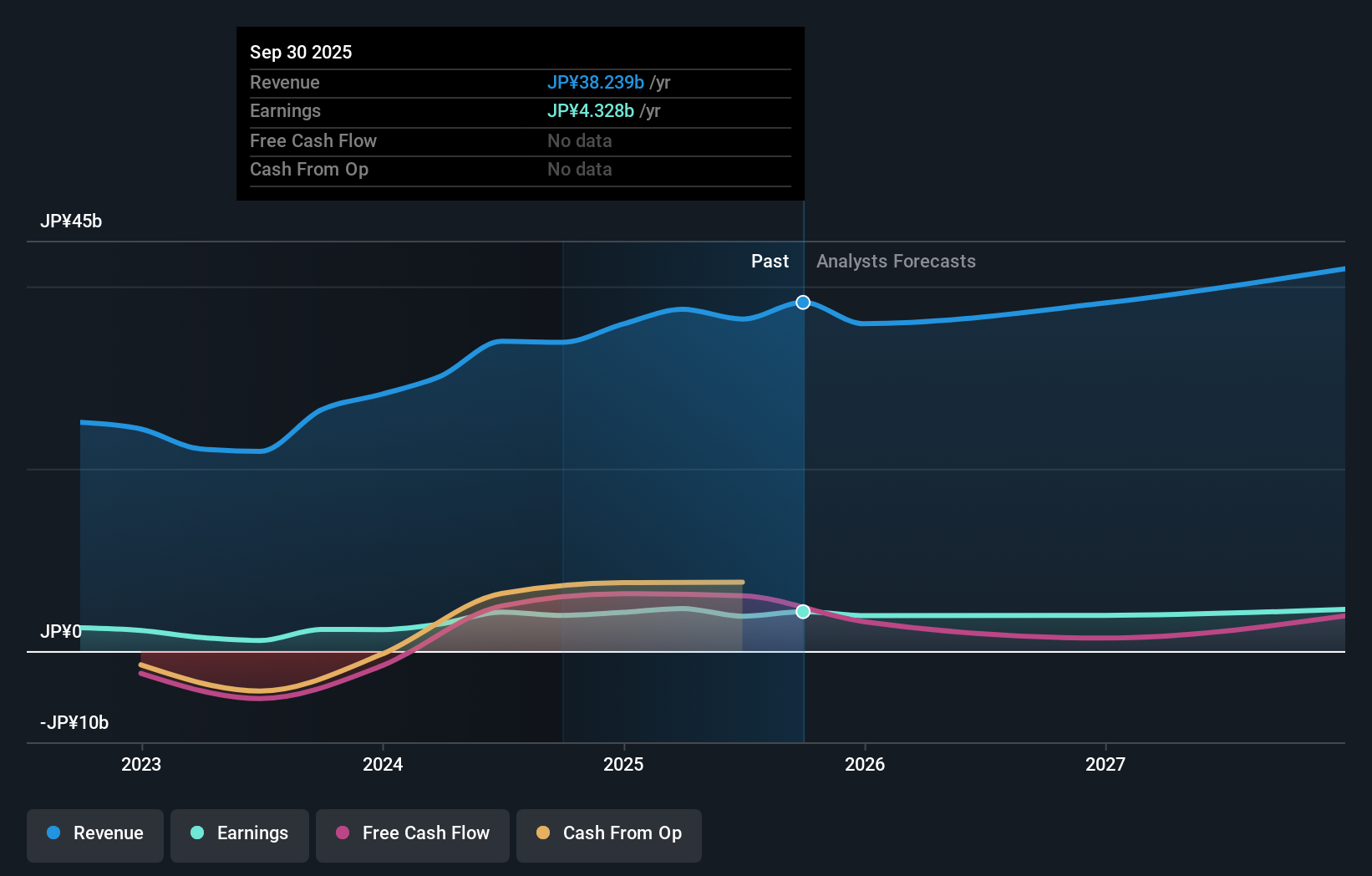Click the JP¥4.328b earnings value

click(x=591, y=110)
